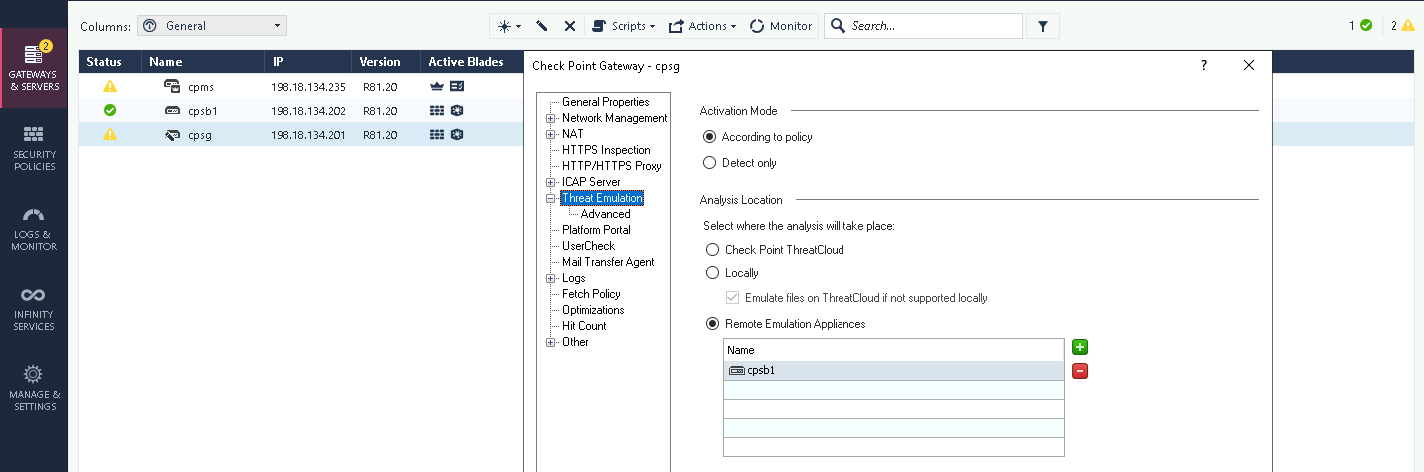
Task: Select the Detect only radio button
Action: [710, 163]
